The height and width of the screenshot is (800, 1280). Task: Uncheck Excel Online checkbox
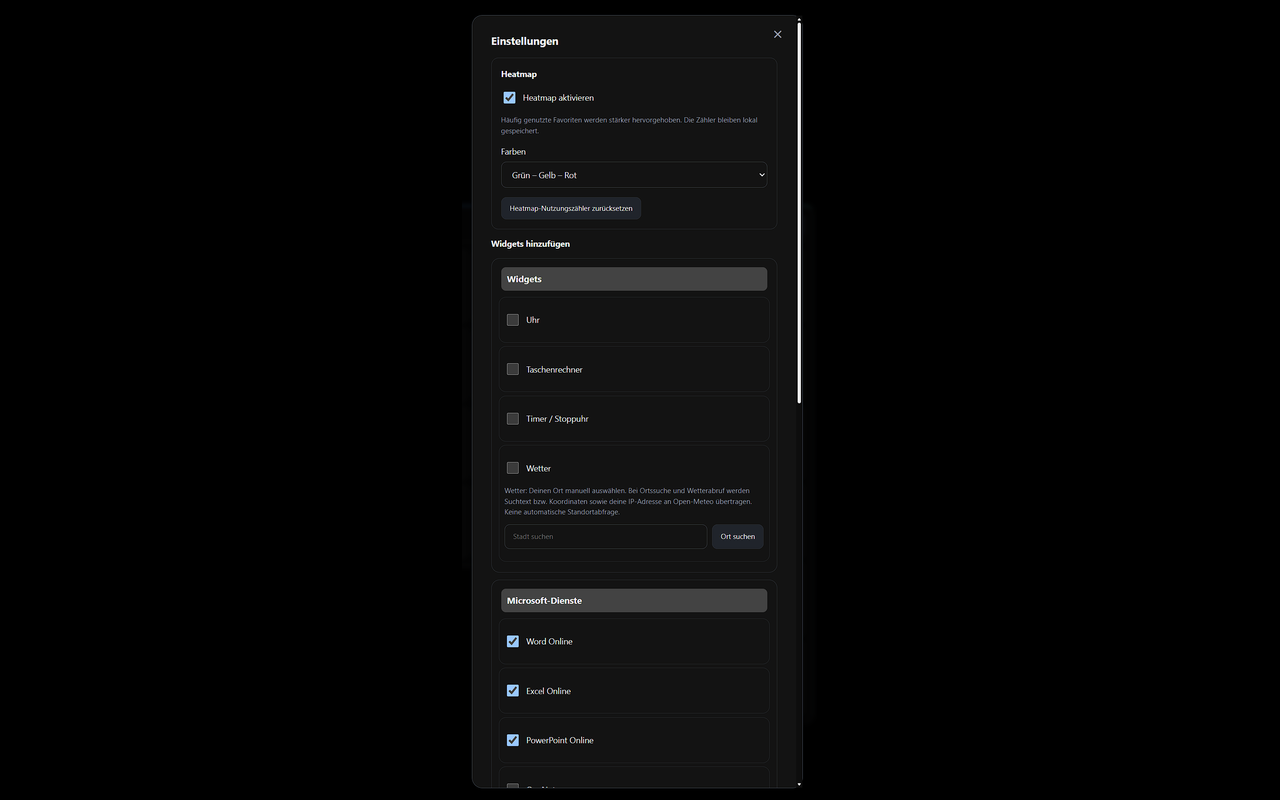[513, 691]
